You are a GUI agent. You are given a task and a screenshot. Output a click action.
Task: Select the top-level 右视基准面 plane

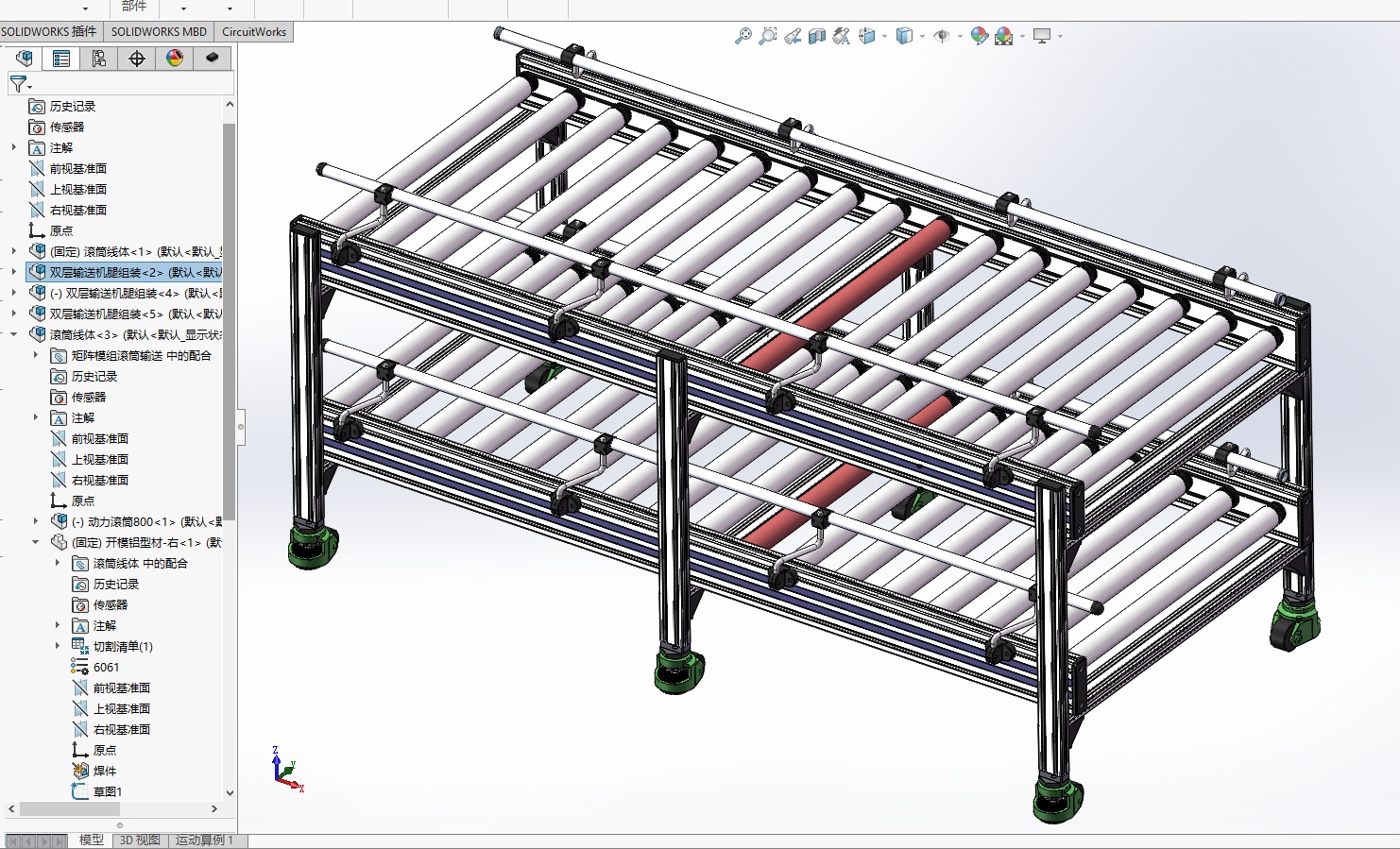68,210
